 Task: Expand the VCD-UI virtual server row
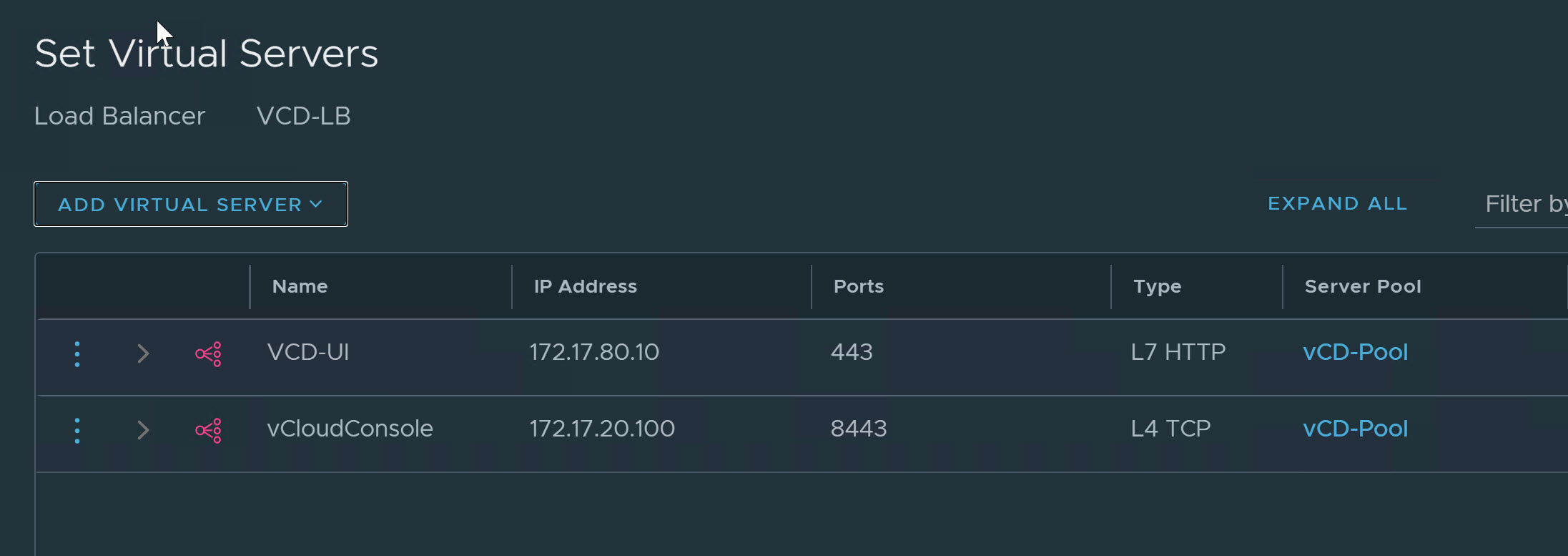(x=143, y=353)
